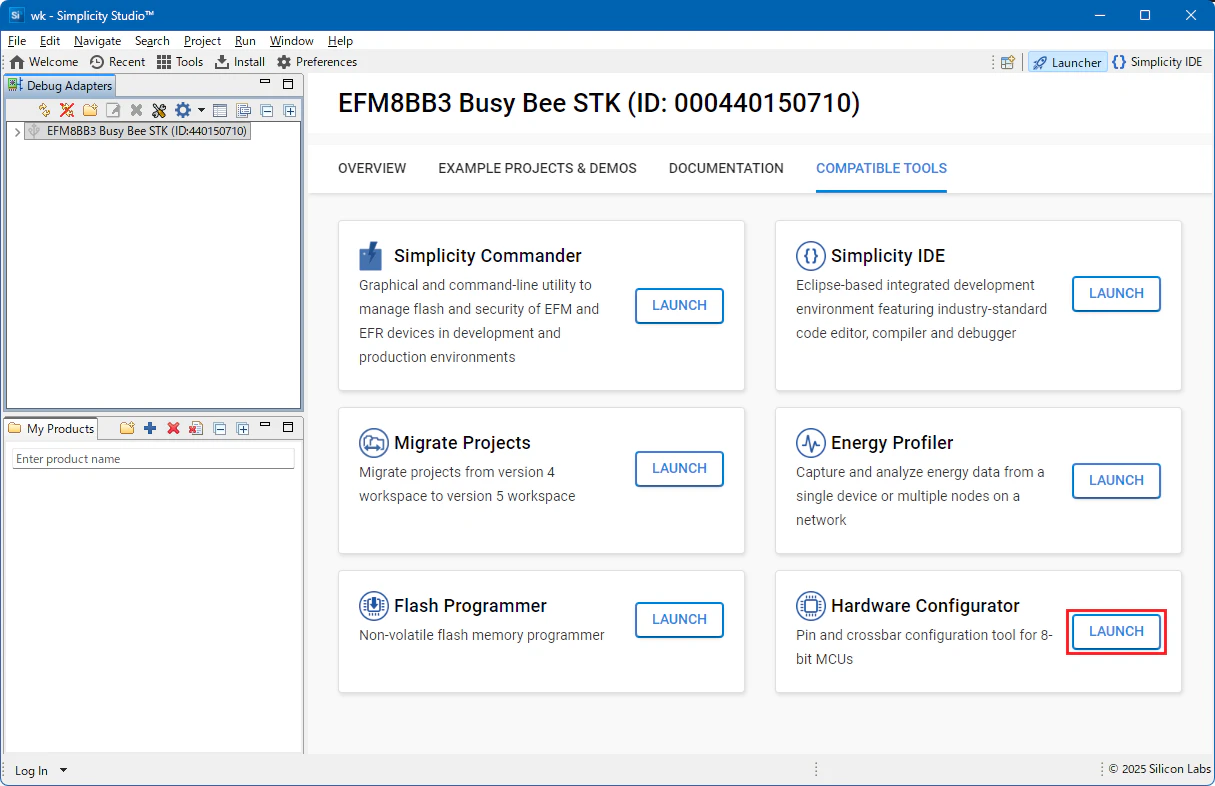Maximize the My Products panel
This screenshot has height=786, width=1215.
click(x=288, y=427)
